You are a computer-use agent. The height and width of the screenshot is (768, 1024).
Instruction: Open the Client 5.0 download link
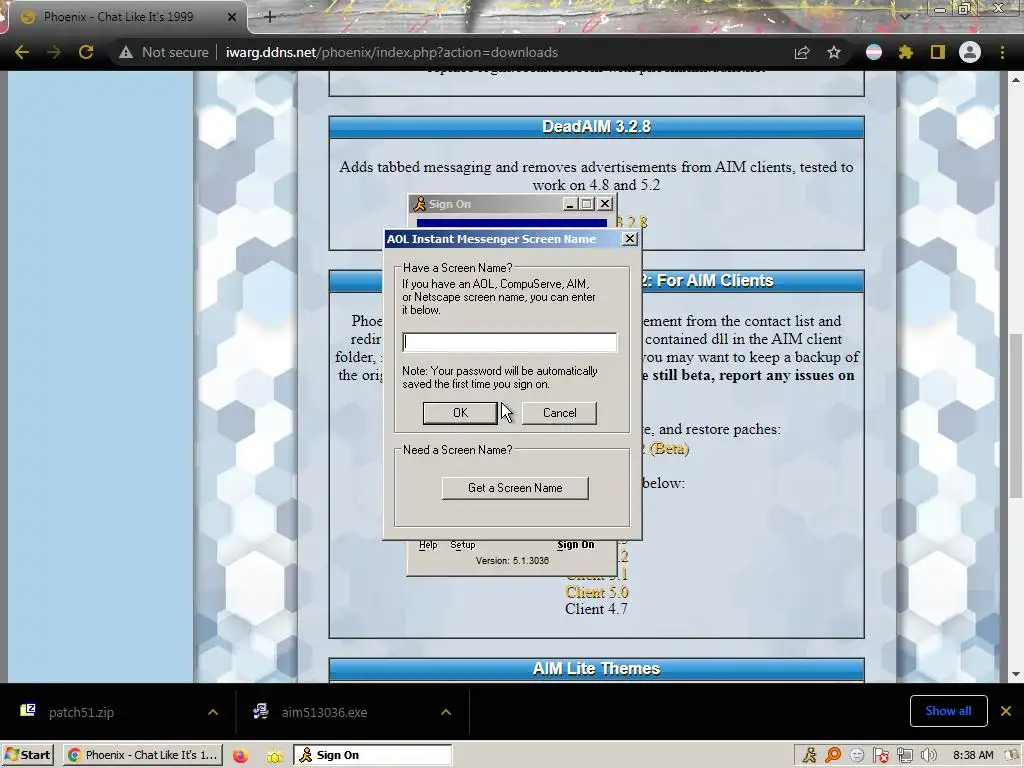click(596, 592)
